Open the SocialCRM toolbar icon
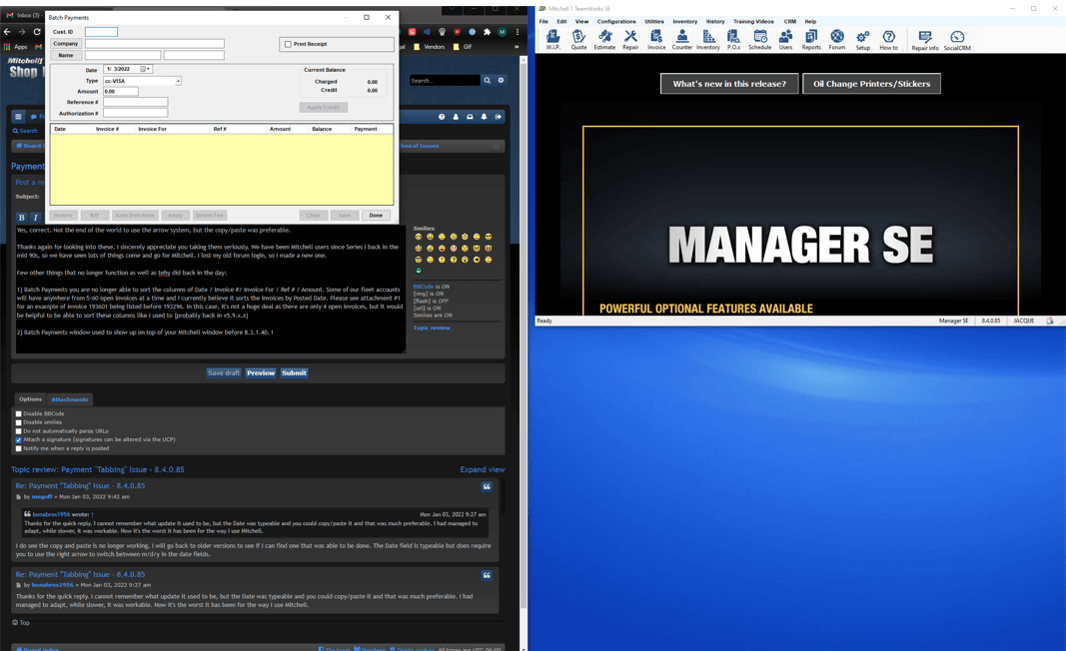1066x651 pixels. (957, 39)
